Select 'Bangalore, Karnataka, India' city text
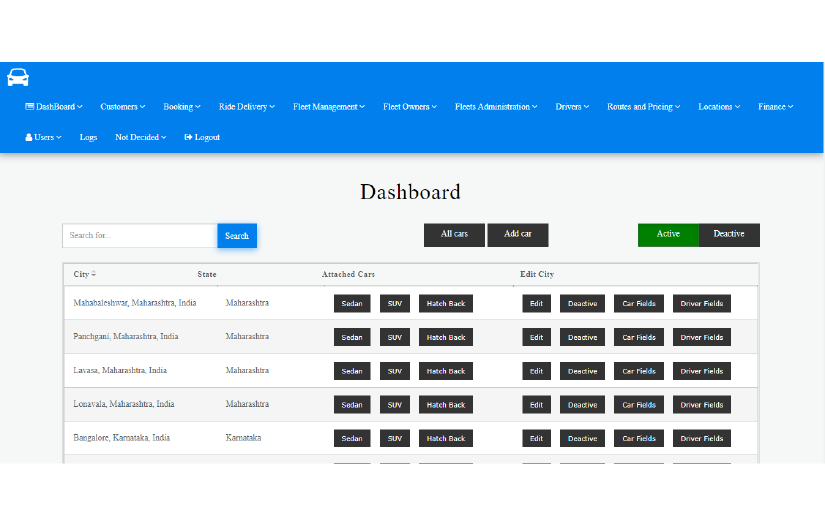The height and width of the screenshot is (525, 825). coord(122,438)
